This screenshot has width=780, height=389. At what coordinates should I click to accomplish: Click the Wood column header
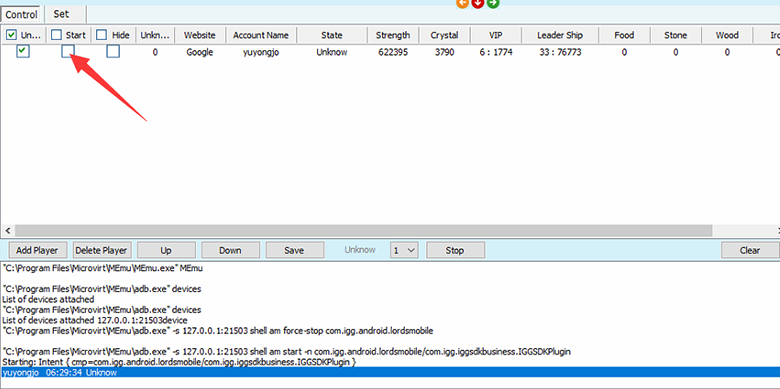tap(727, 35)
